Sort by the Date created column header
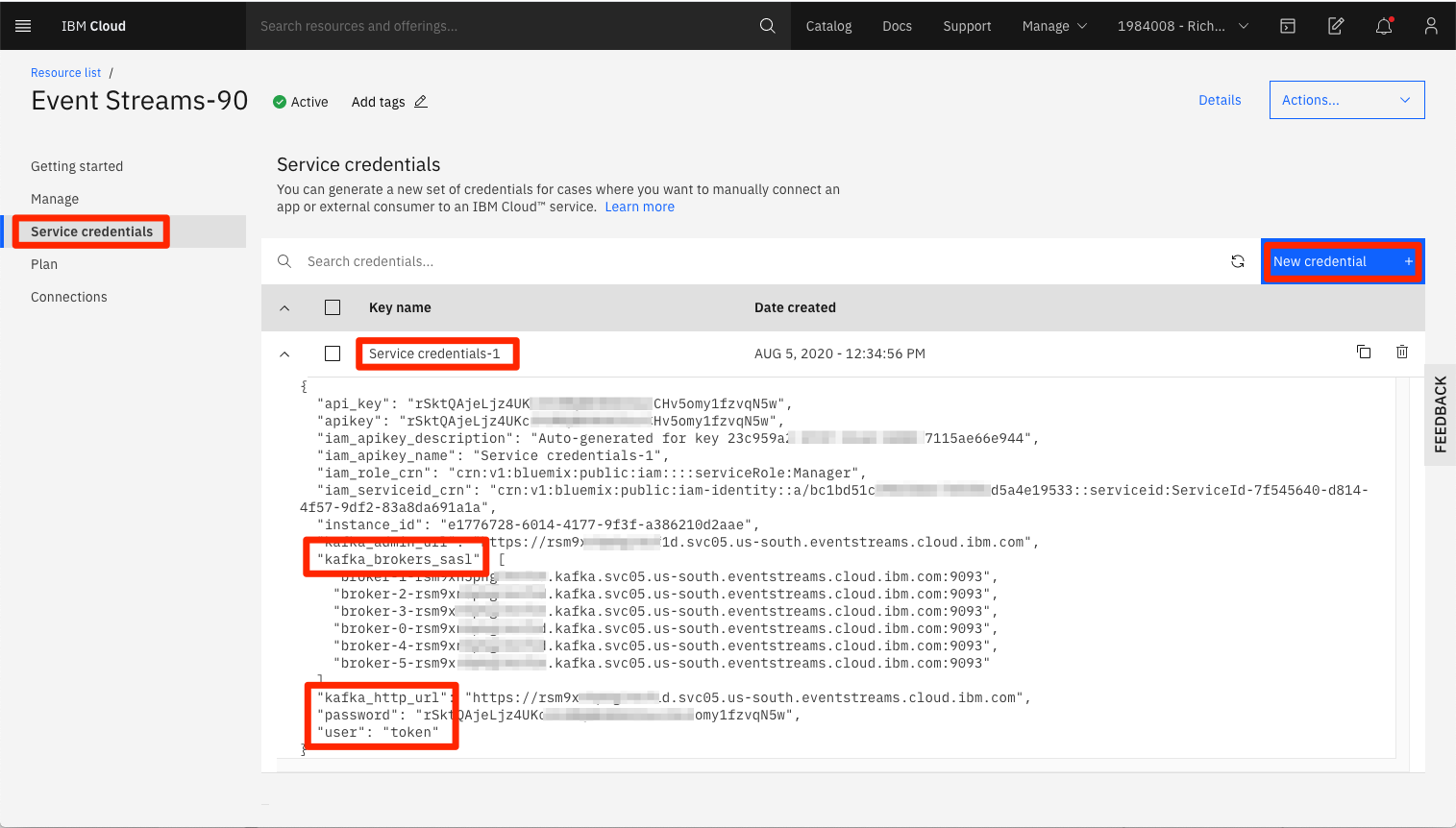 click(795, 307)
